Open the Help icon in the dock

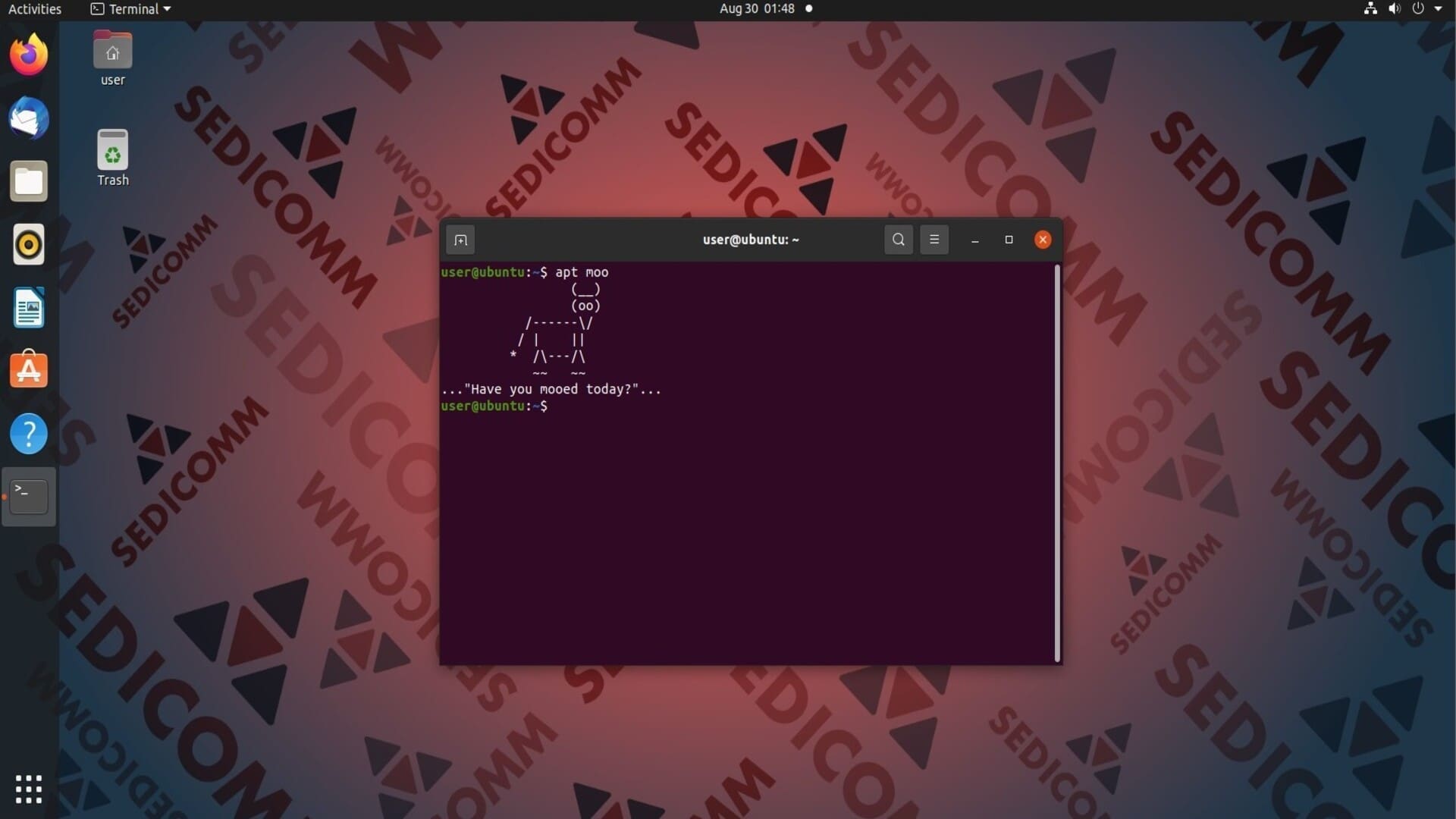click(29, 434)
